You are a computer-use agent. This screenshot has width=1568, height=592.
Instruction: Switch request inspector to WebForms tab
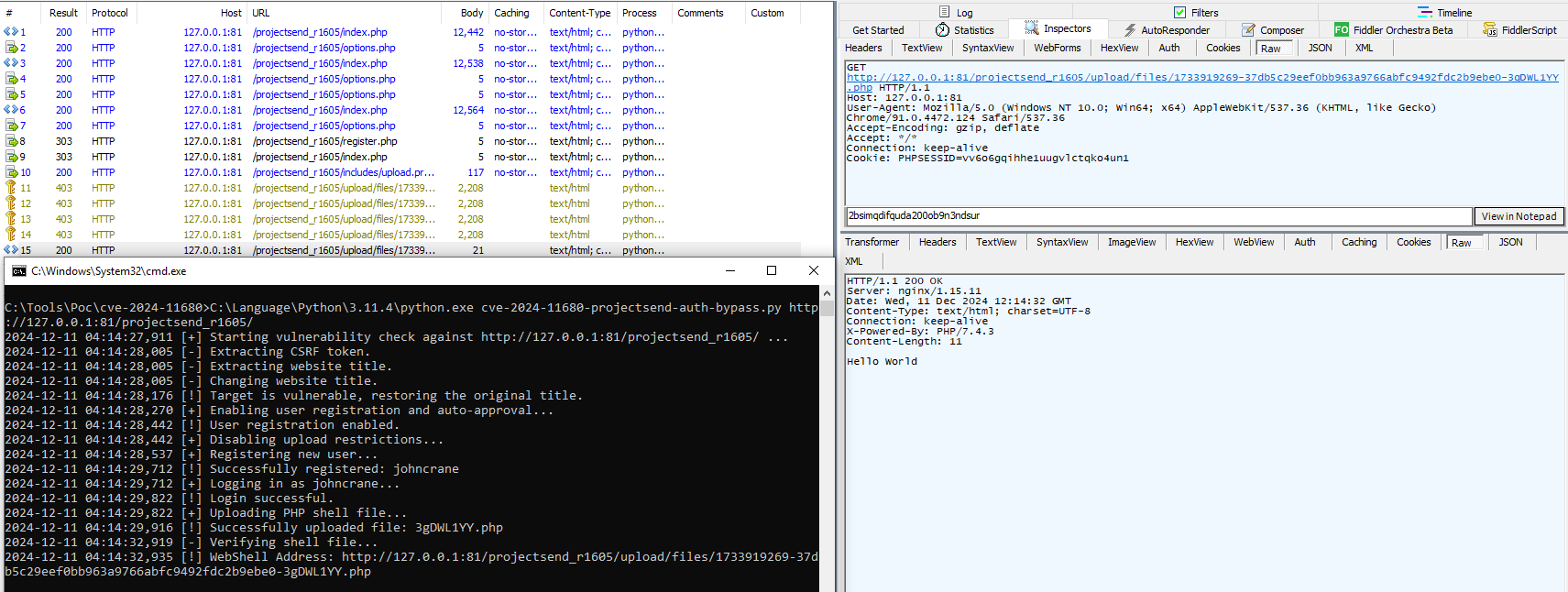[x=1058, y=48]
